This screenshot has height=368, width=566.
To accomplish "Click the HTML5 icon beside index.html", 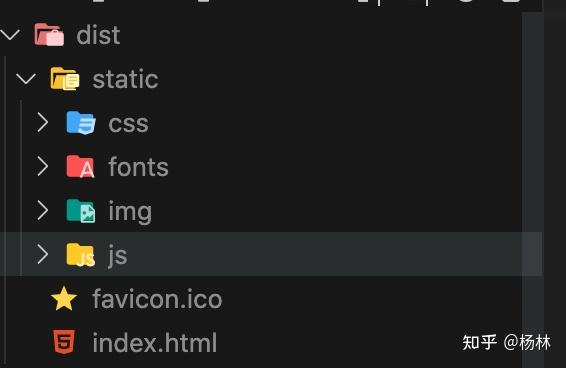I will point(64,342).
